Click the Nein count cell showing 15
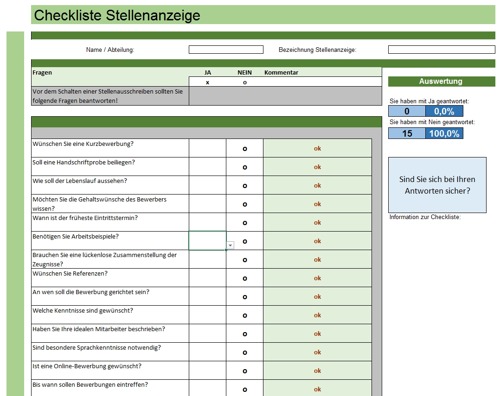Image resolution: width=500 pixels, height=396 pixels. click(x=407, y=133)
